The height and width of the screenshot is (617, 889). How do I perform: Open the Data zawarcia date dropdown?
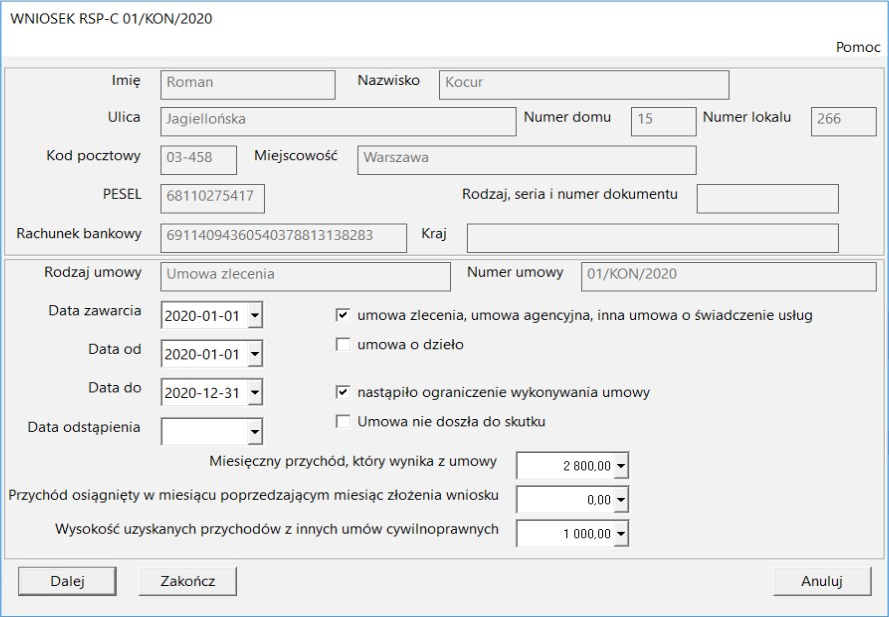click(x=254, y=317)
